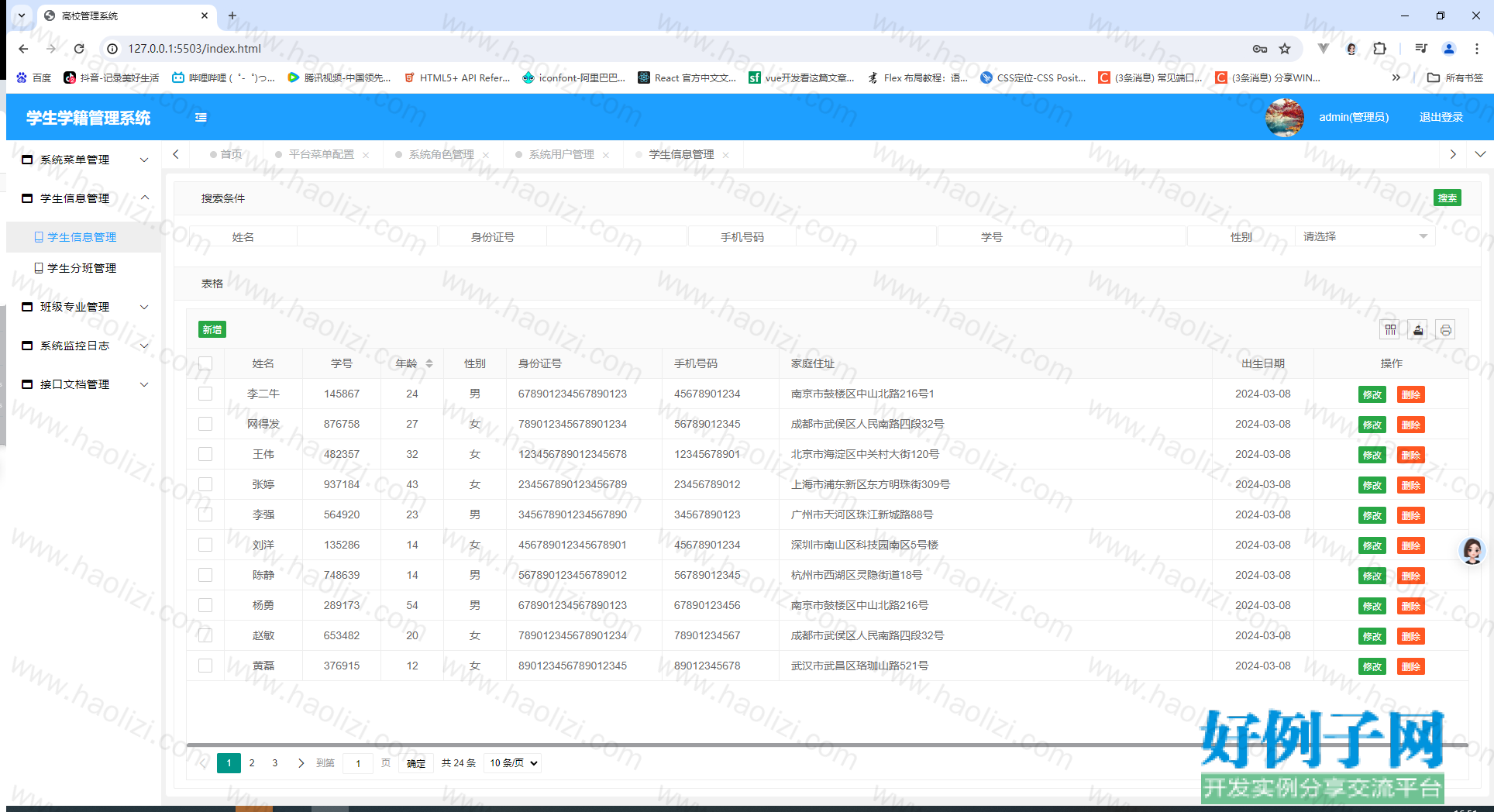Click the print table icon
Viewport: 1494px width, 812px height.
(1445, 330)
